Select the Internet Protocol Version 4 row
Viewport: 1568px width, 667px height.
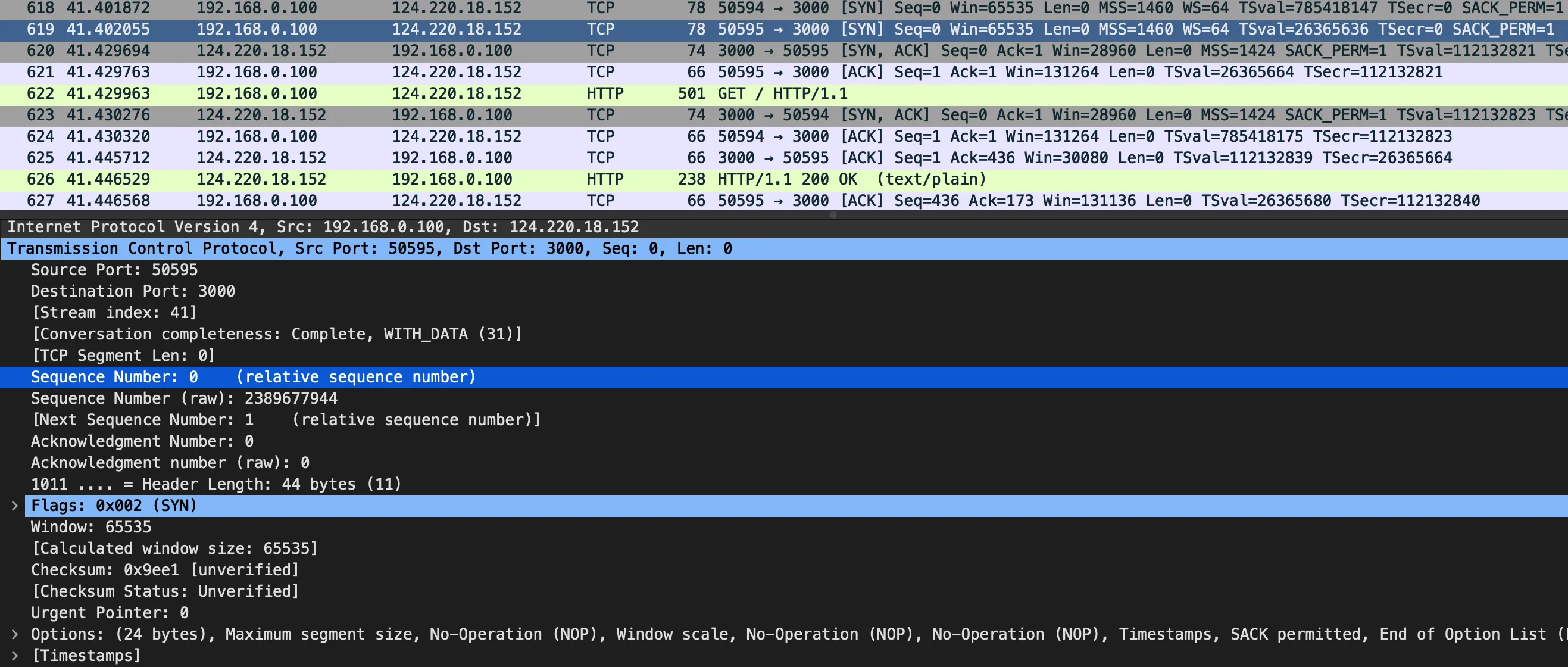(x=784, y=227)
